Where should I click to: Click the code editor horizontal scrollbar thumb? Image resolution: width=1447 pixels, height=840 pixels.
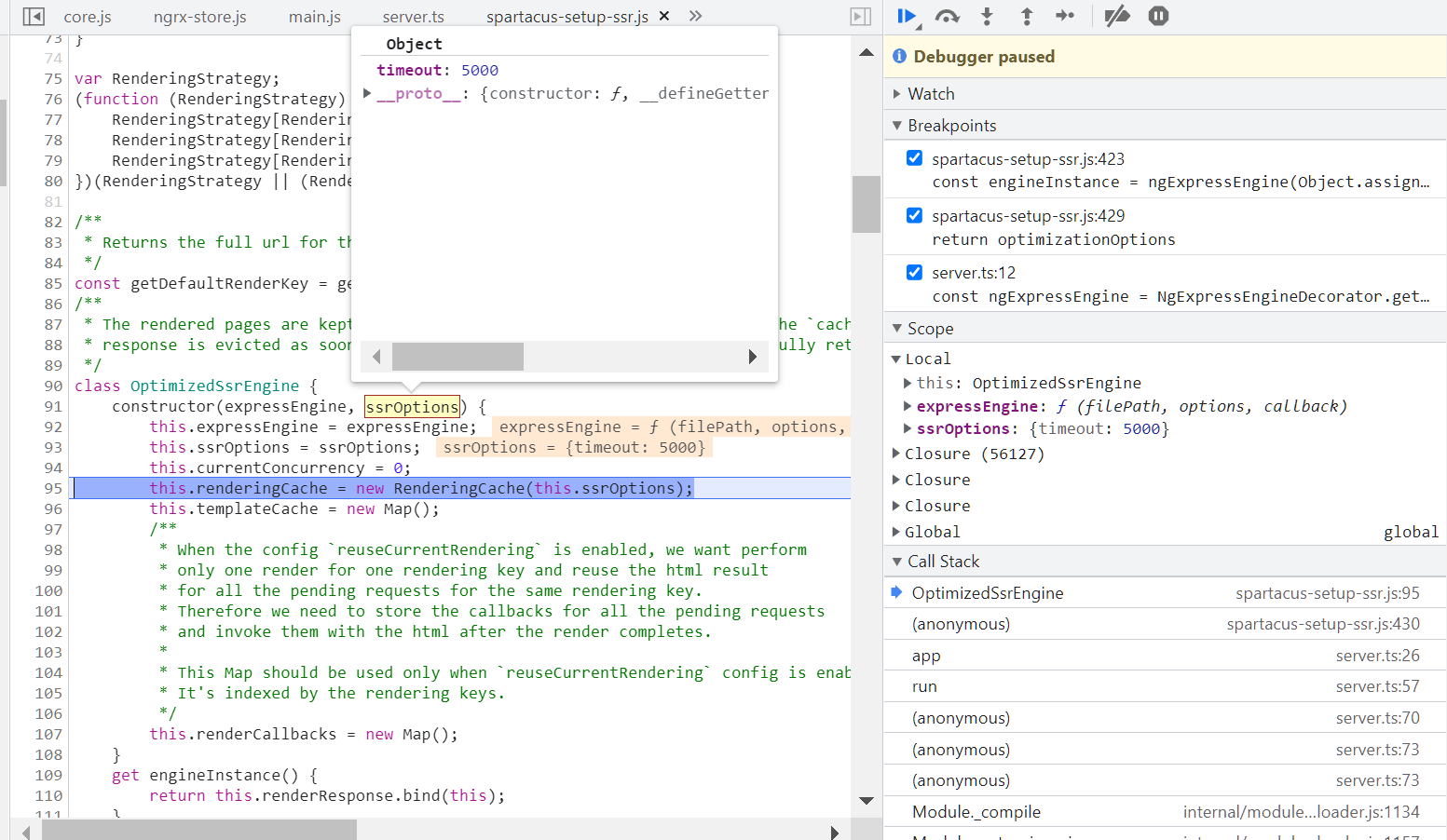click(x=199, y=831)
